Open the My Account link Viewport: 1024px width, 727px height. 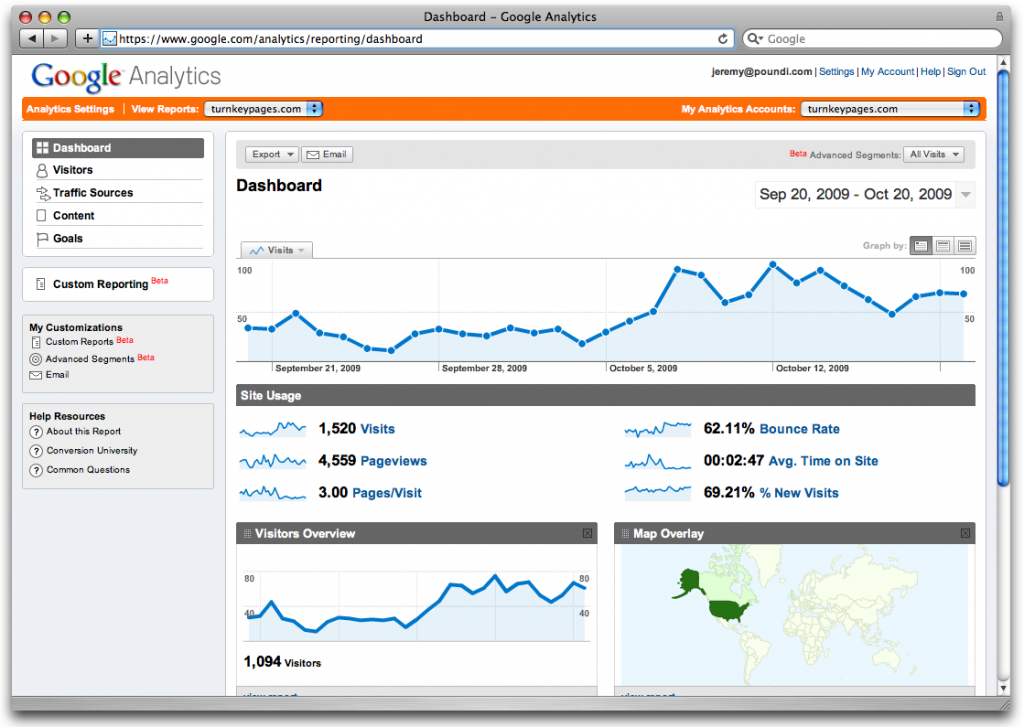click(x=888, y=72)
